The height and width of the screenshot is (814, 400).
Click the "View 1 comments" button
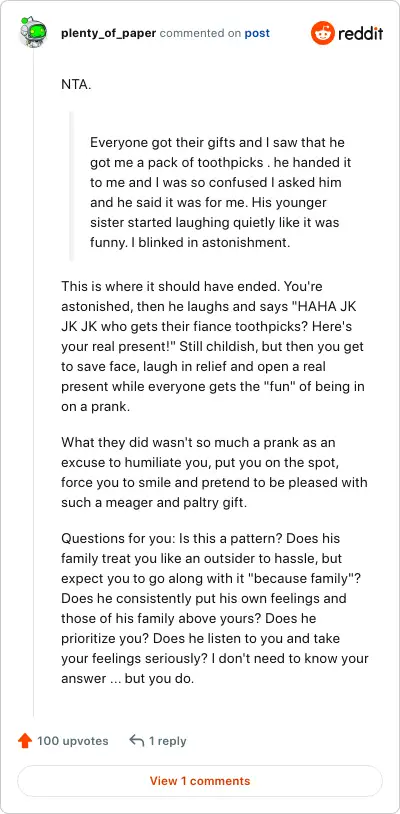tap(200, 781)
